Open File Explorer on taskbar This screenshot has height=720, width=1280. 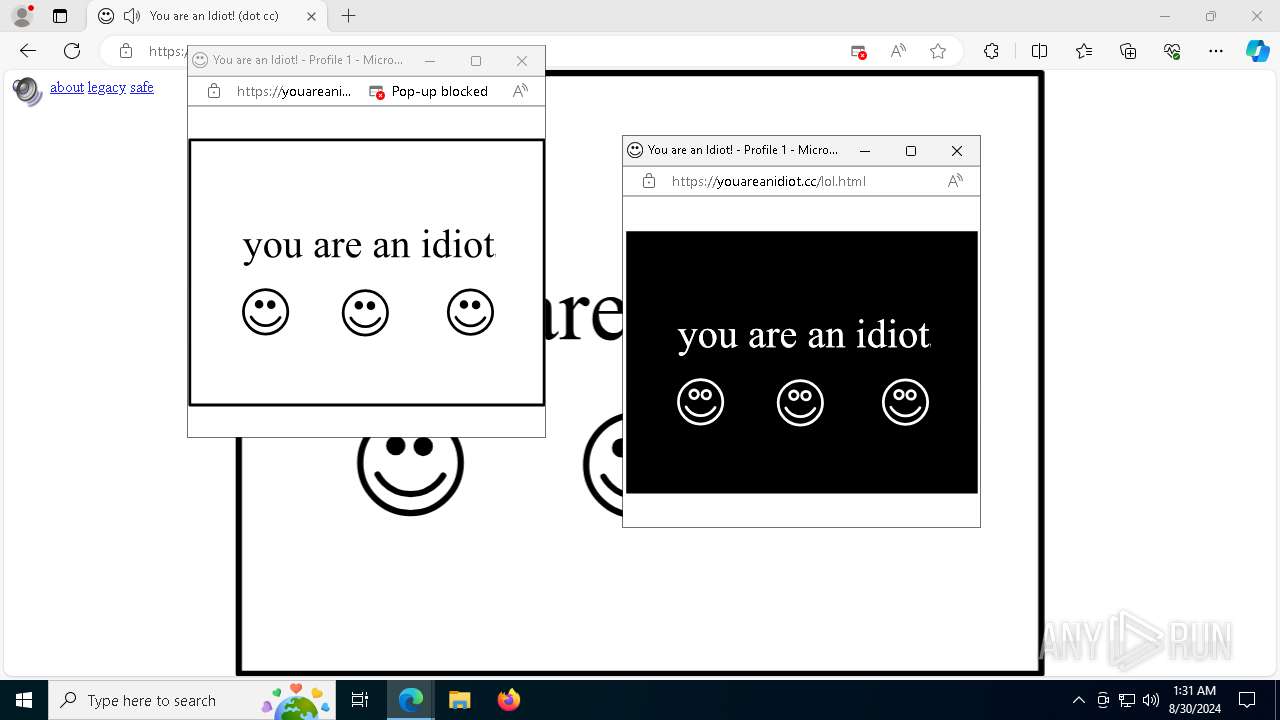(459, 700)
